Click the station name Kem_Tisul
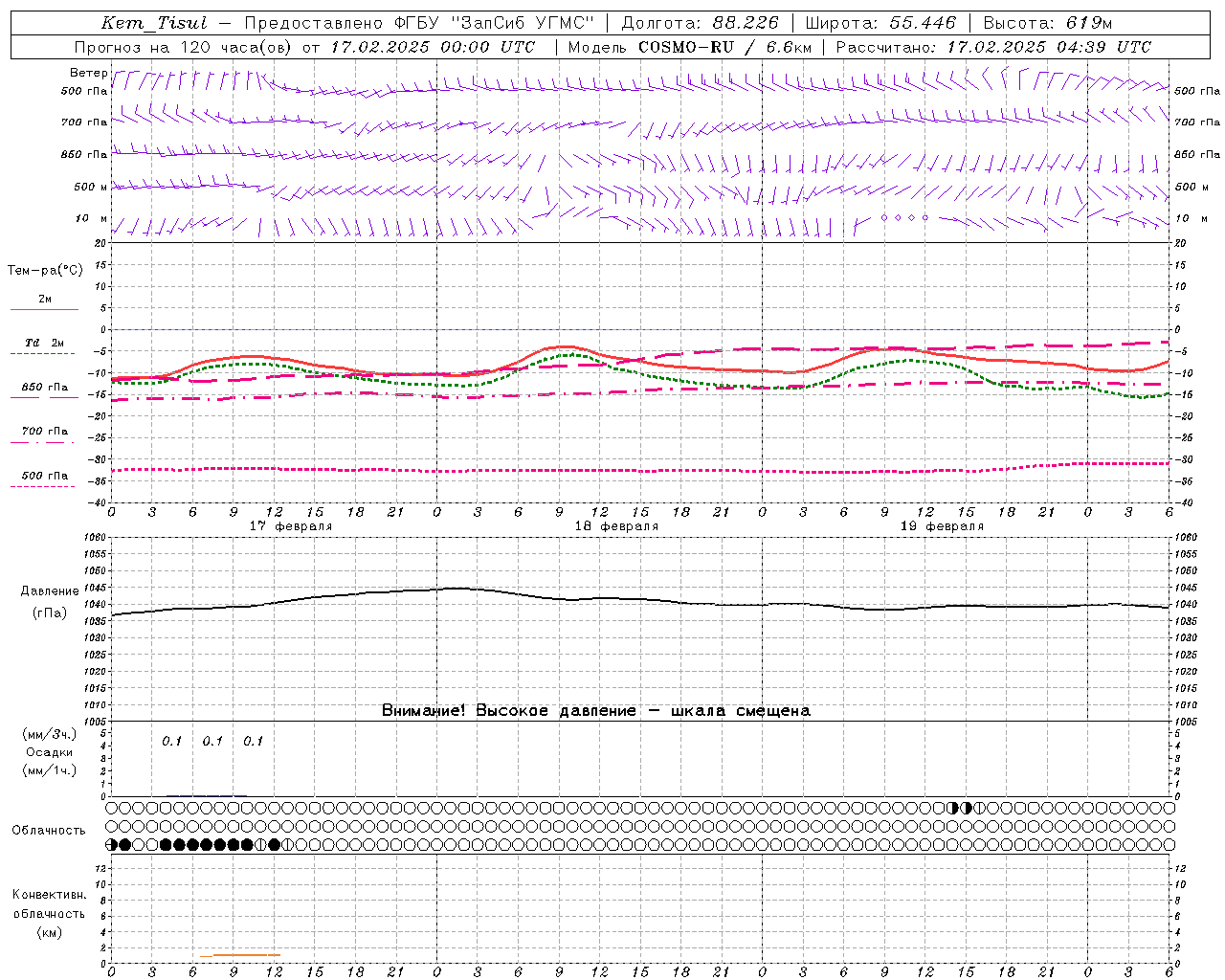This screenshot has width=1225, height=980. pos(154,23)
